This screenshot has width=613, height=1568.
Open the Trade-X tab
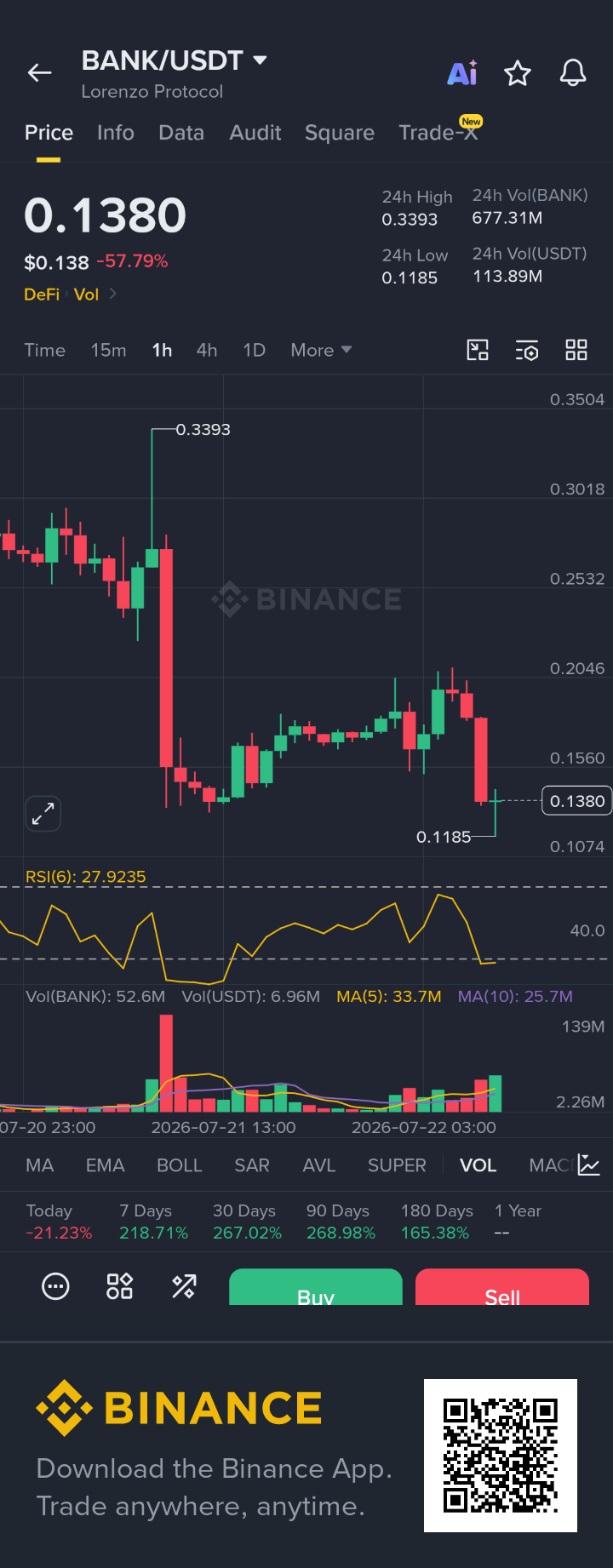(x=438, y=133)
